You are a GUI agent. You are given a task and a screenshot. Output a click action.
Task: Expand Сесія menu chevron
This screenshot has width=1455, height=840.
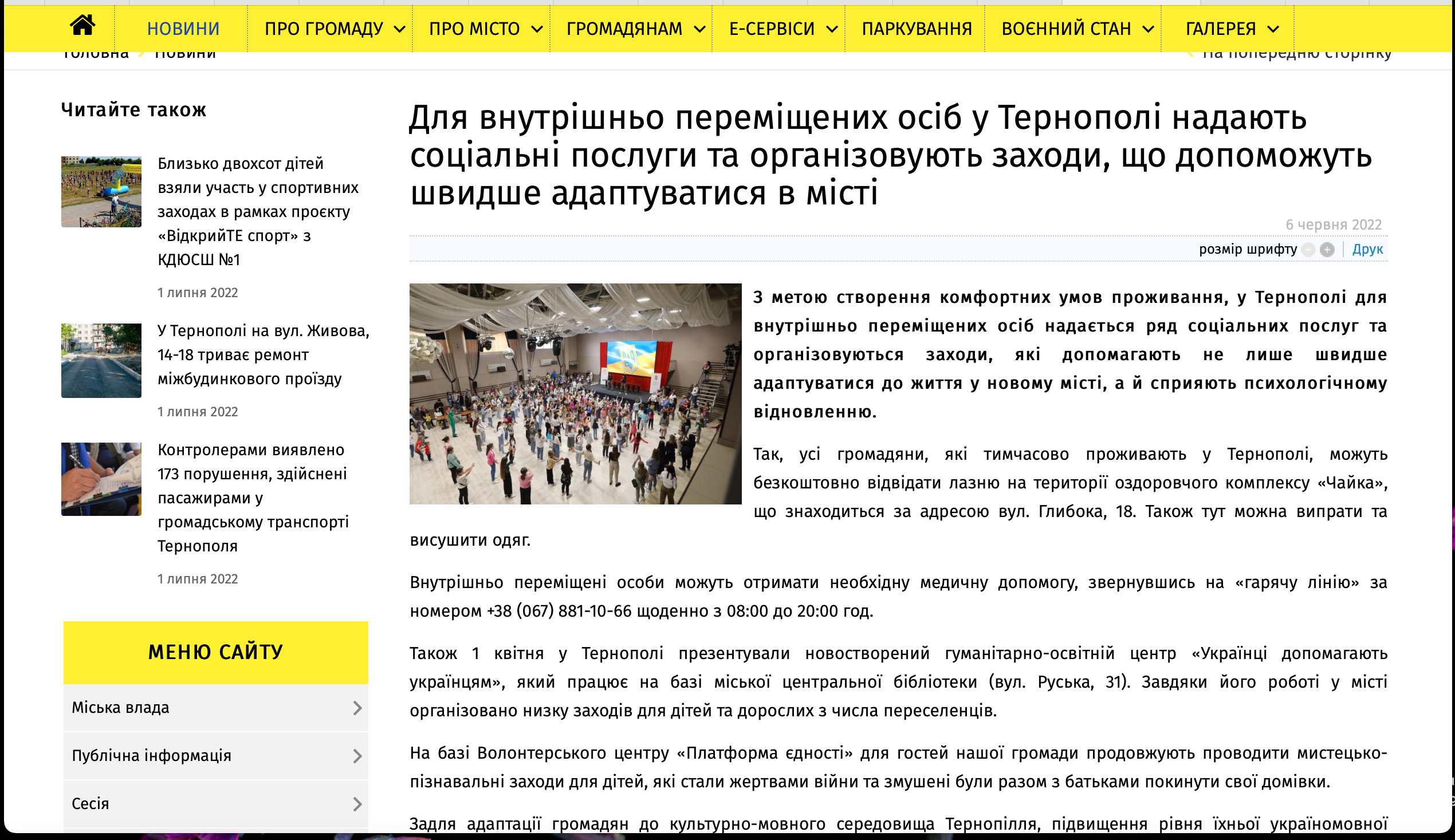tap(357, 804)
